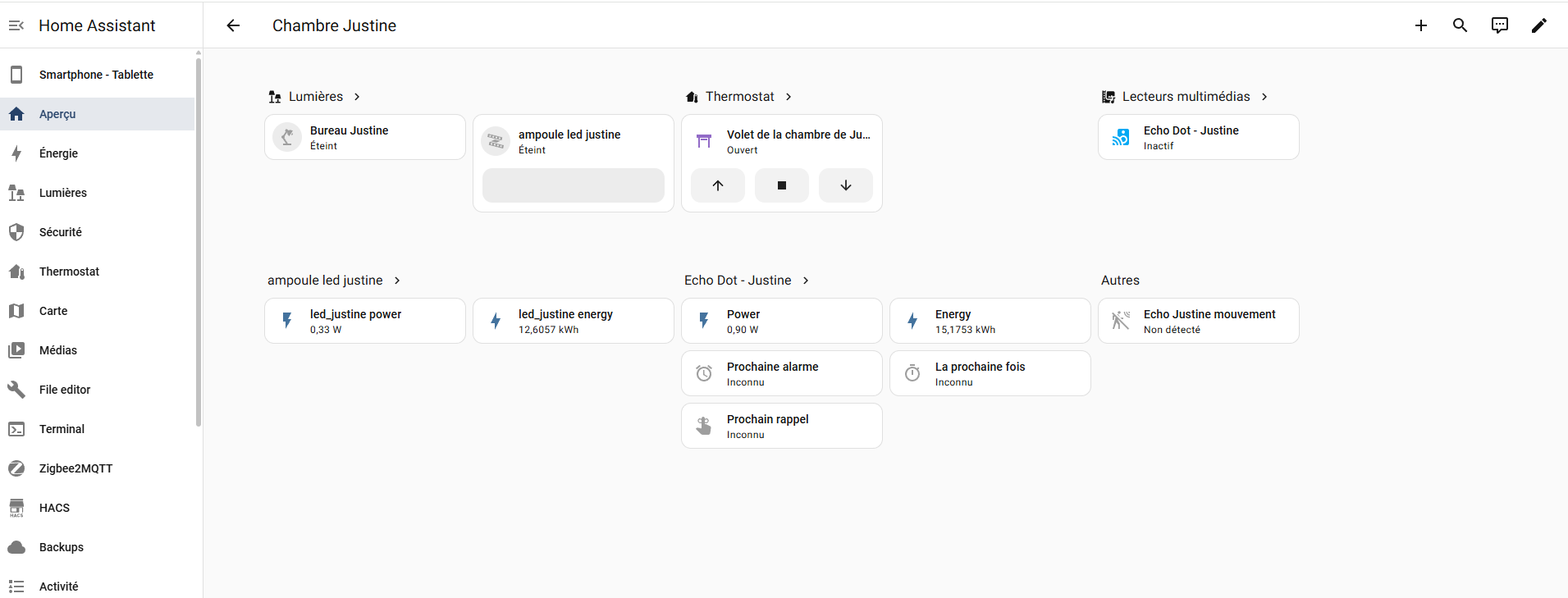This screenshot has width=1568, height=598.
Task: Open Énergie in the sidebar
Action: coord(58,153)
